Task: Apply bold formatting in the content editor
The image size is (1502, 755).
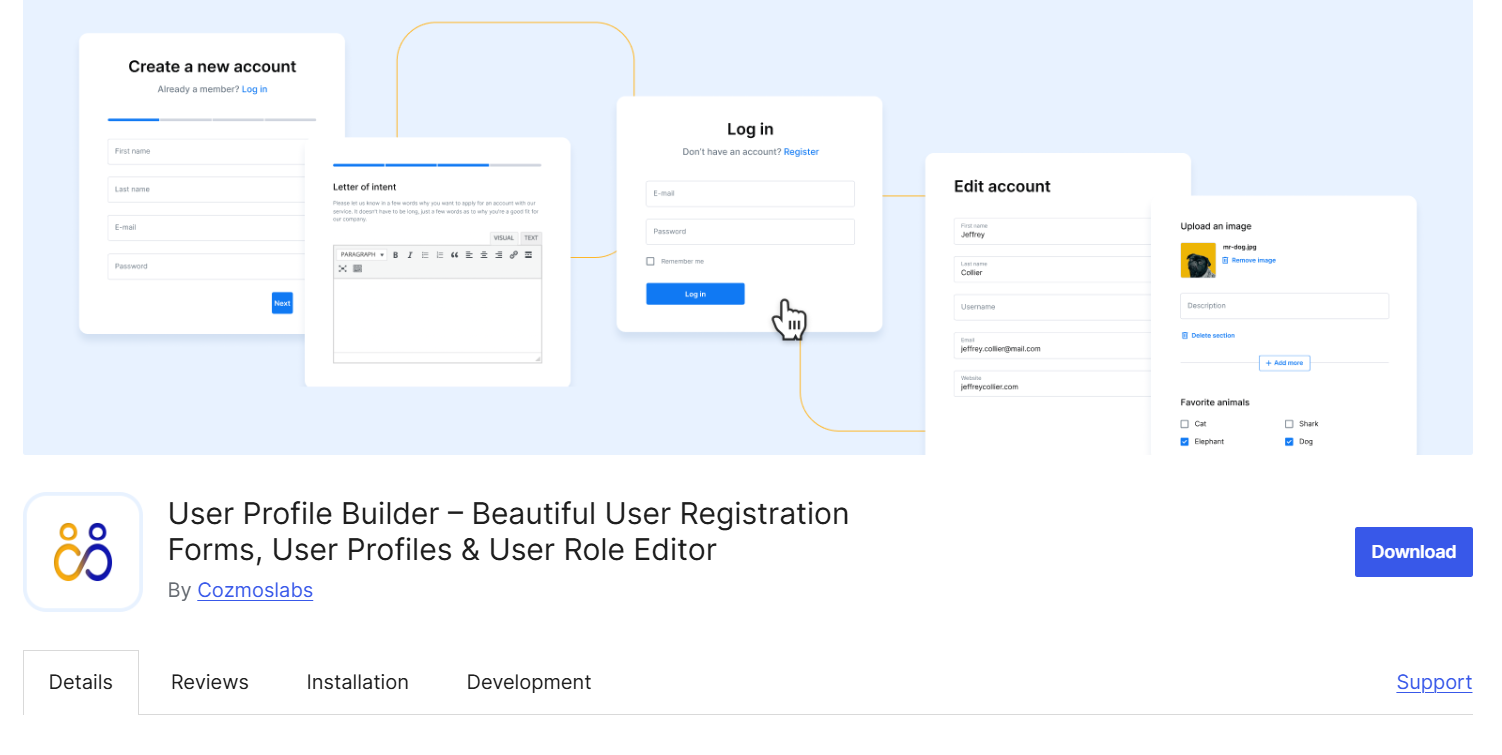Action: click(396, 255)
